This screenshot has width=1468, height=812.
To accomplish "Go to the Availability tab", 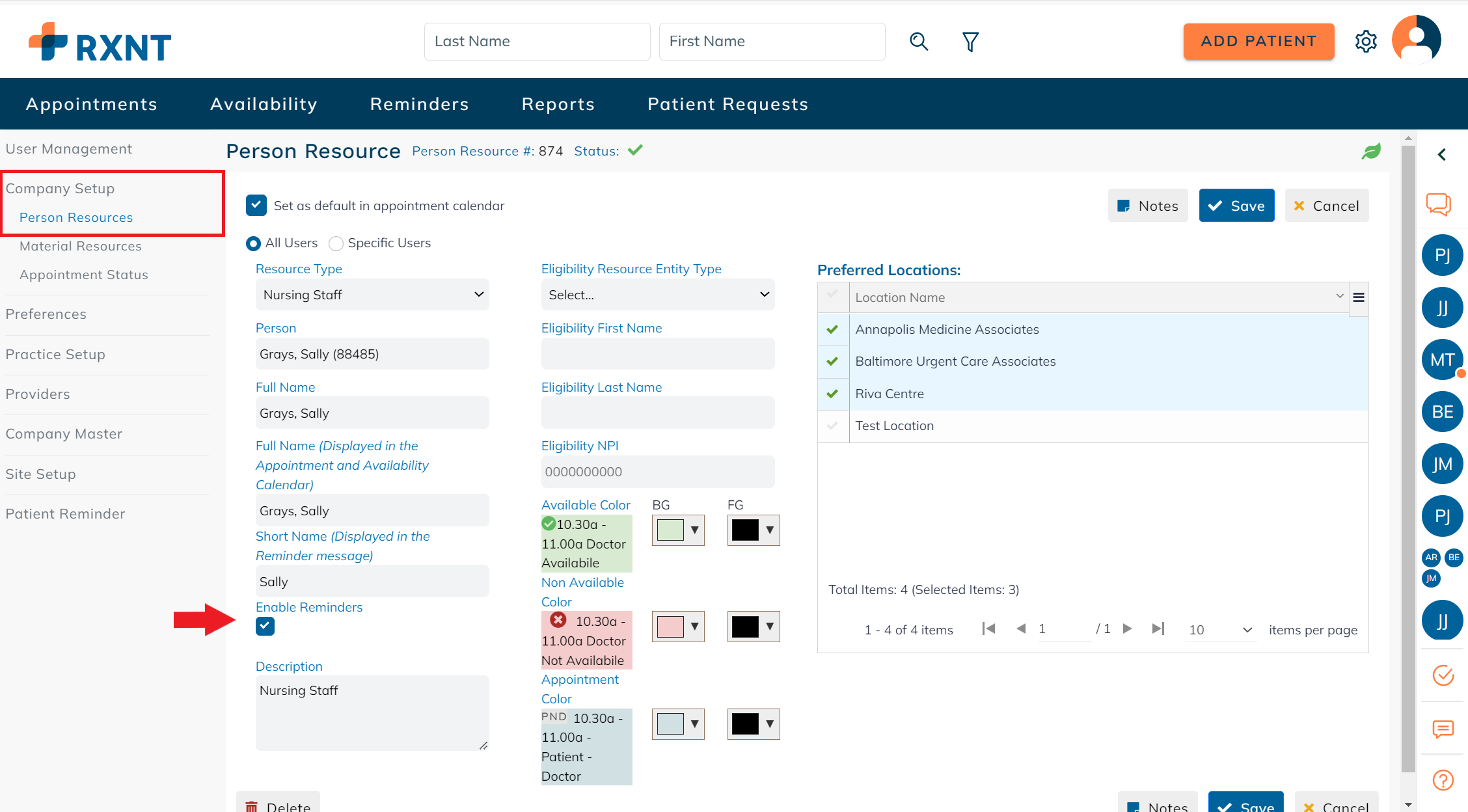I will (x=264, y=104).
